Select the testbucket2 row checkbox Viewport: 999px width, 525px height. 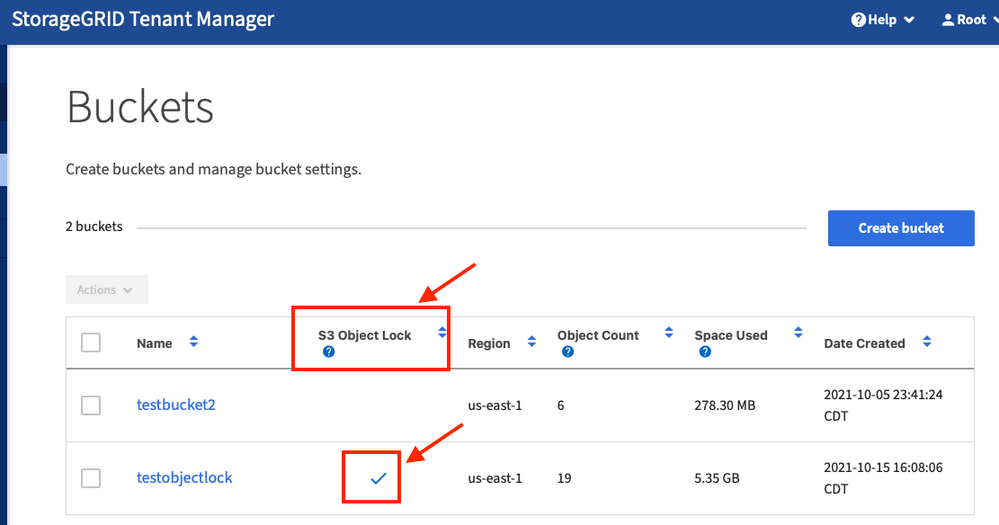pyautogui.click(x=91, y=405)
